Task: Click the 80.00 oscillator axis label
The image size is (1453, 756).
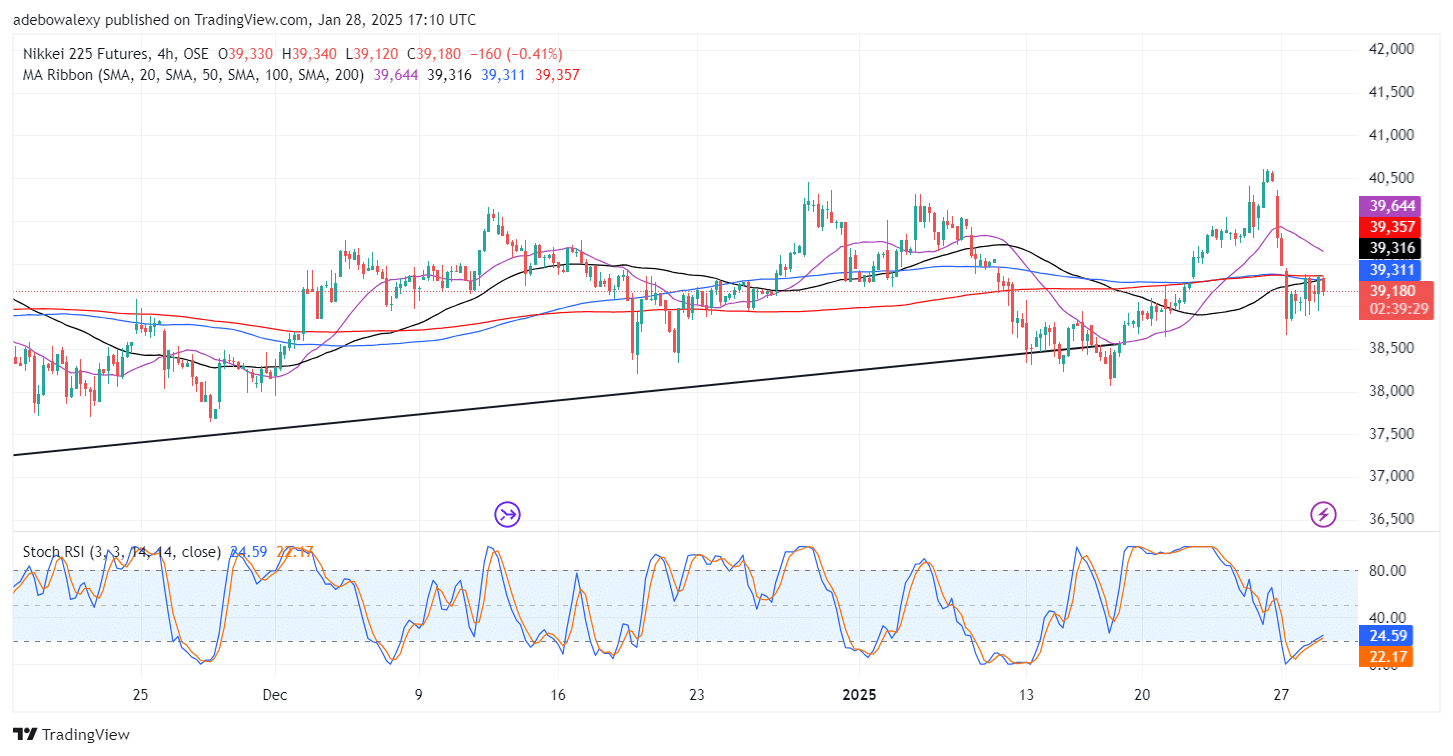Action: (1387, 571)
